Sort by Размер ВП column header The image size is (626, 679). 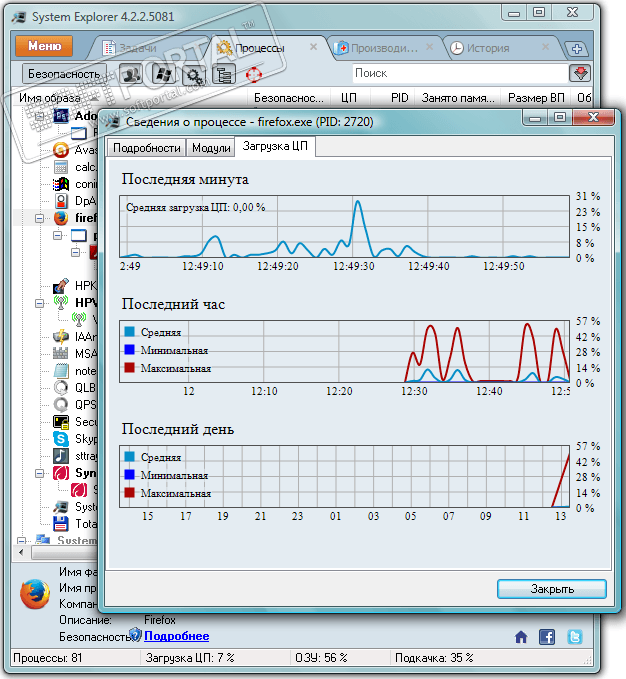coord(536,98)
